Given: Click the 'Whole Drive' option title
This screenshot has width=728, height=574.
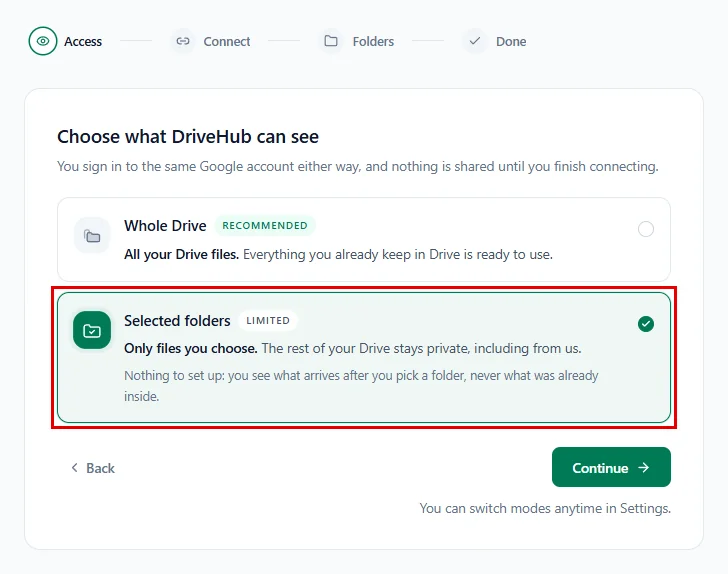Looking at the screenshot, I should coord(165,226).
